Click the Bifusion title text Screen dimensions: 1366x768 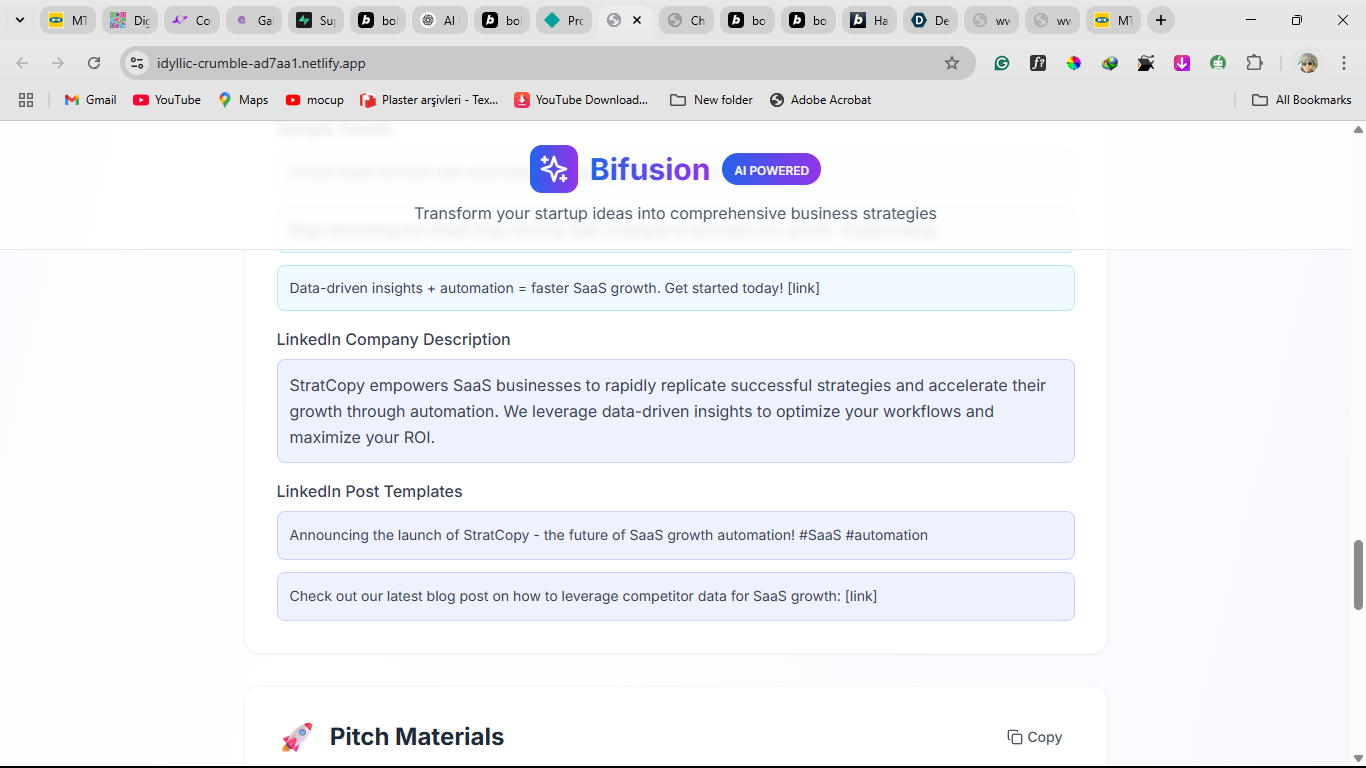tap(650, 169)
